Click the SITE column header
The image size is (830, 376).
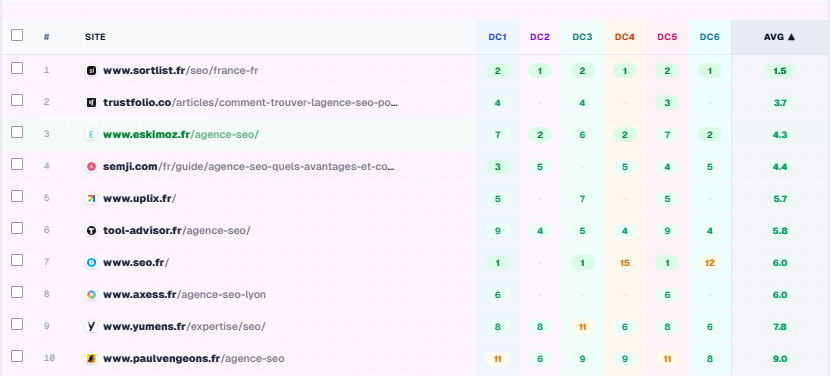(95, 37)
